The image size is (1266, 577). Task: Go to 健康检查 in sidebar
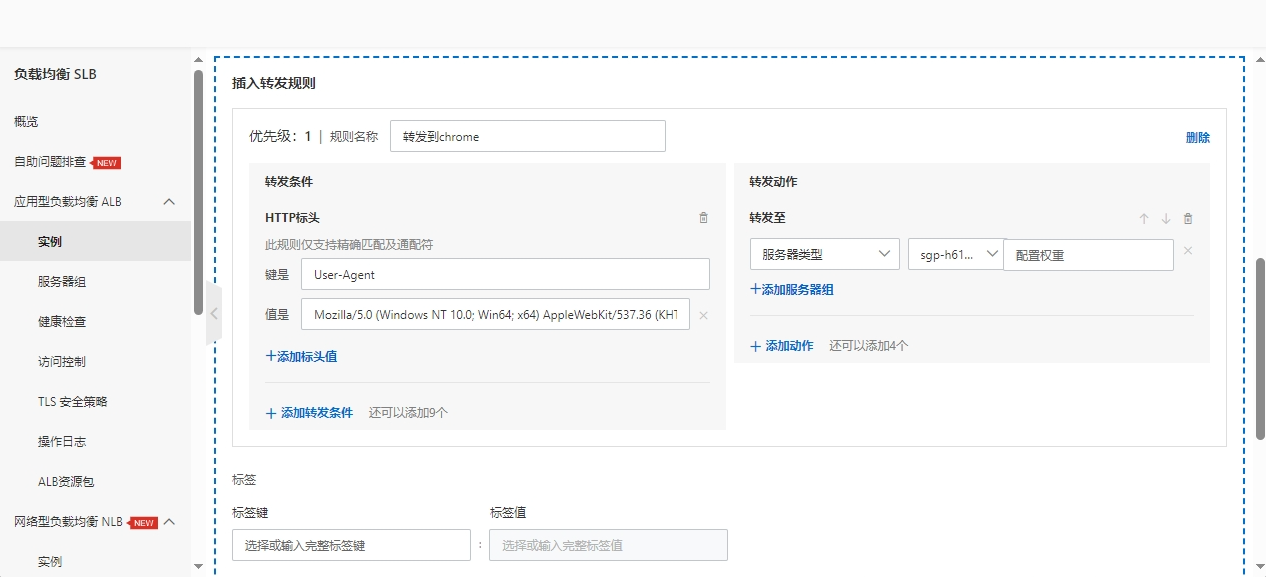point(62,322)
